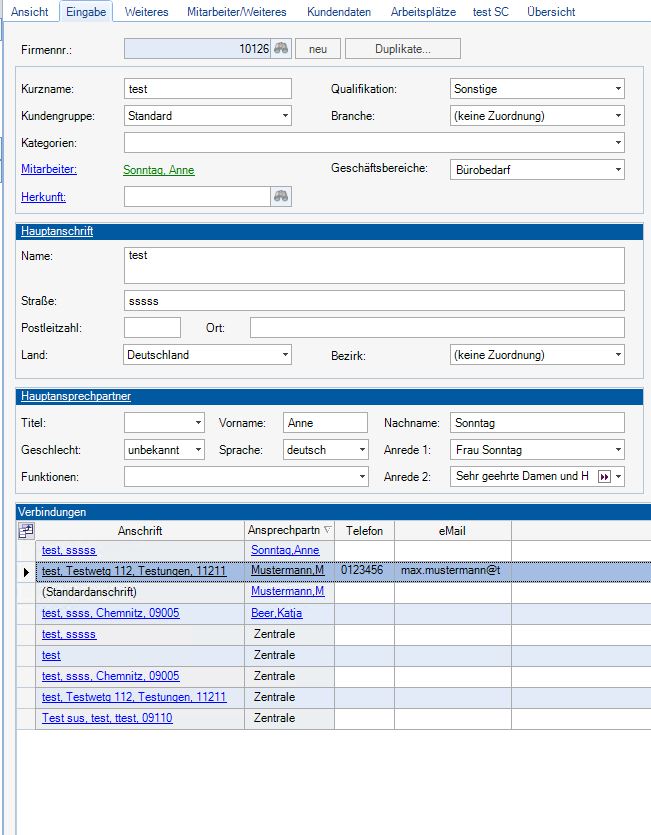The height and width of the screenshot is (835, 651).
Task: Click the row selector arrow in Verbindungen
Action: pyautogui.click(x=26, y=572)
